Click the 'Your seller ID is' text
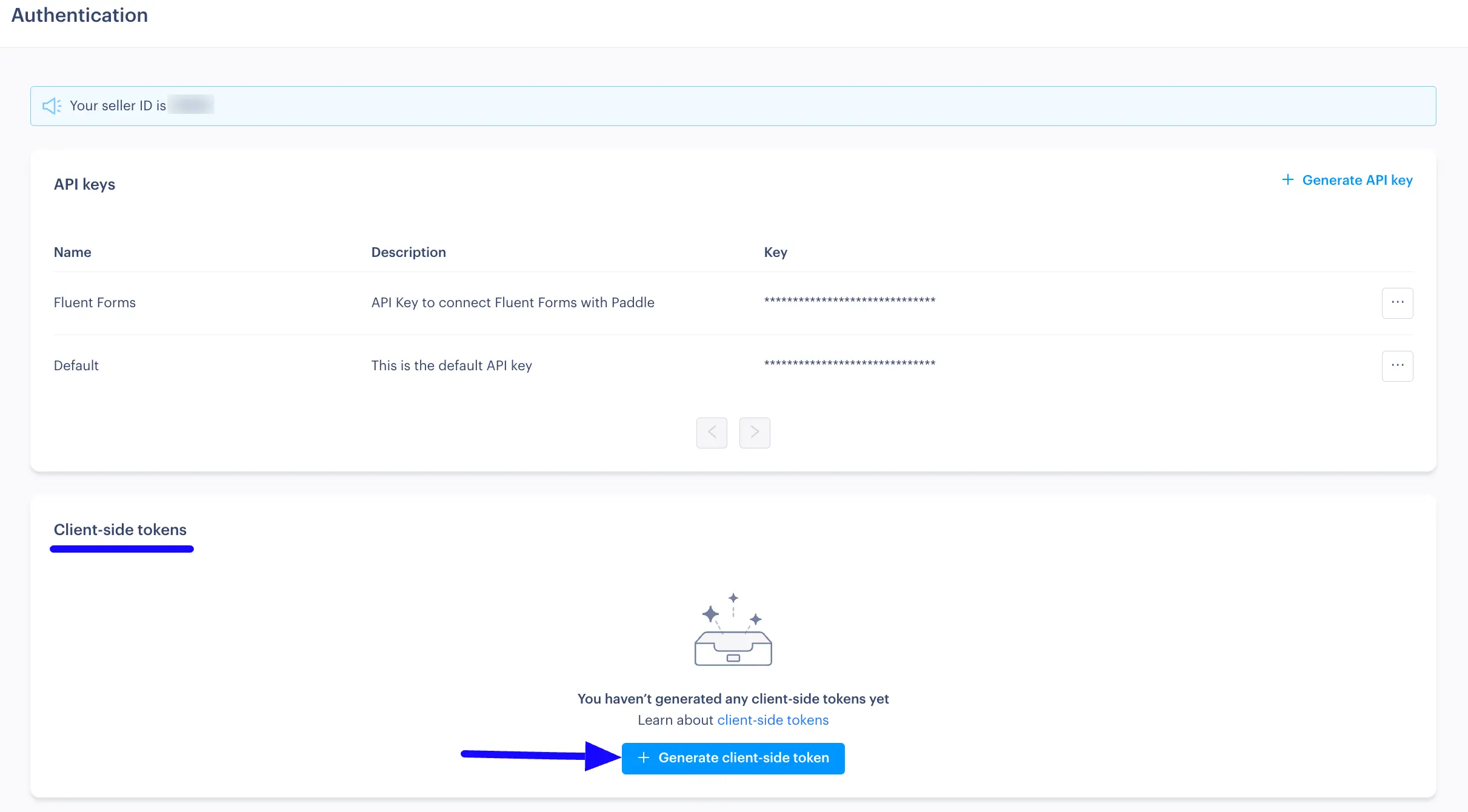 click(x=118, y=105)
